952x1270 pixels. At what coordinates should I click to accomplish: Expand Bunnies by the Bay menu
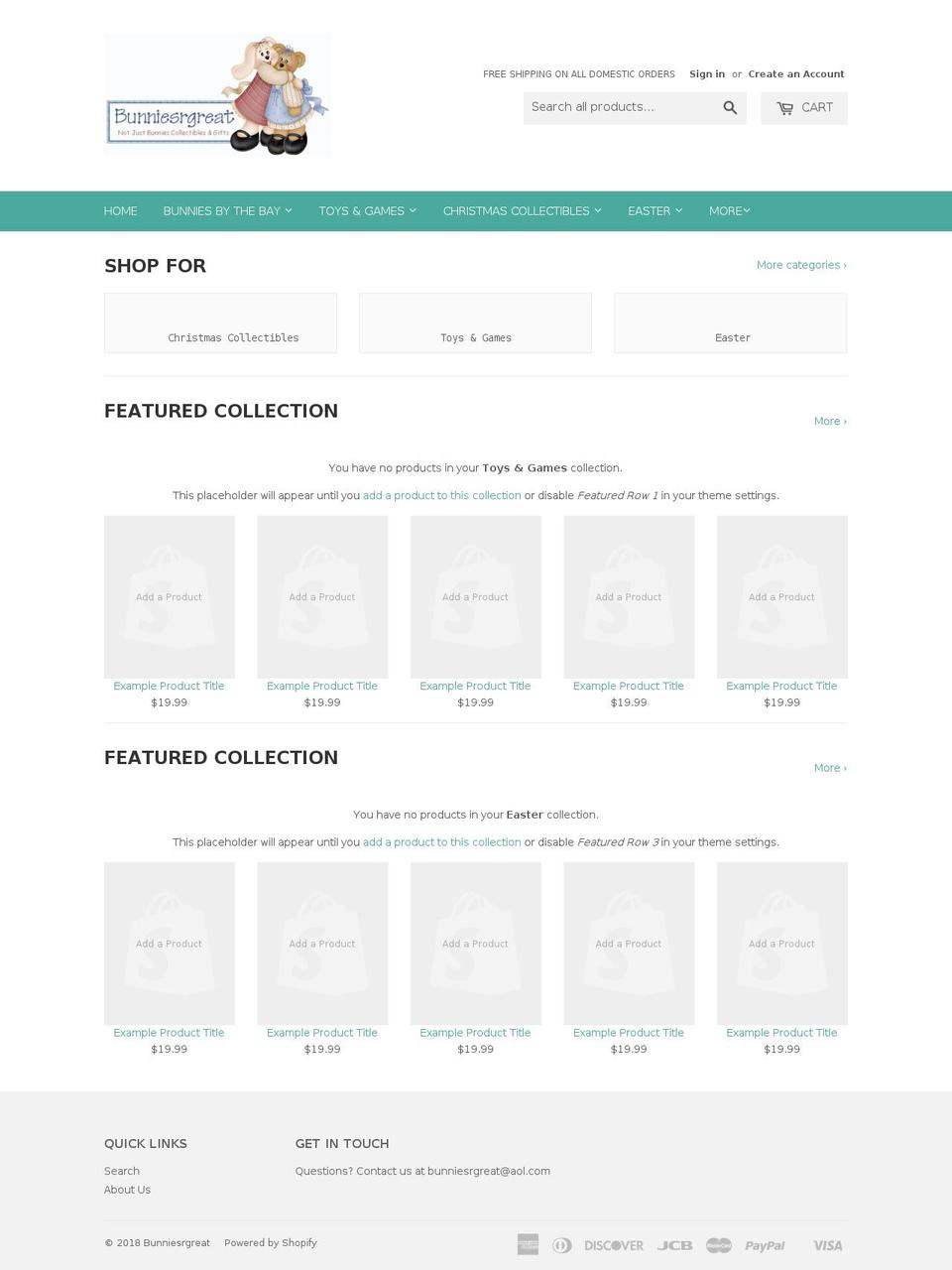point(227,211)
